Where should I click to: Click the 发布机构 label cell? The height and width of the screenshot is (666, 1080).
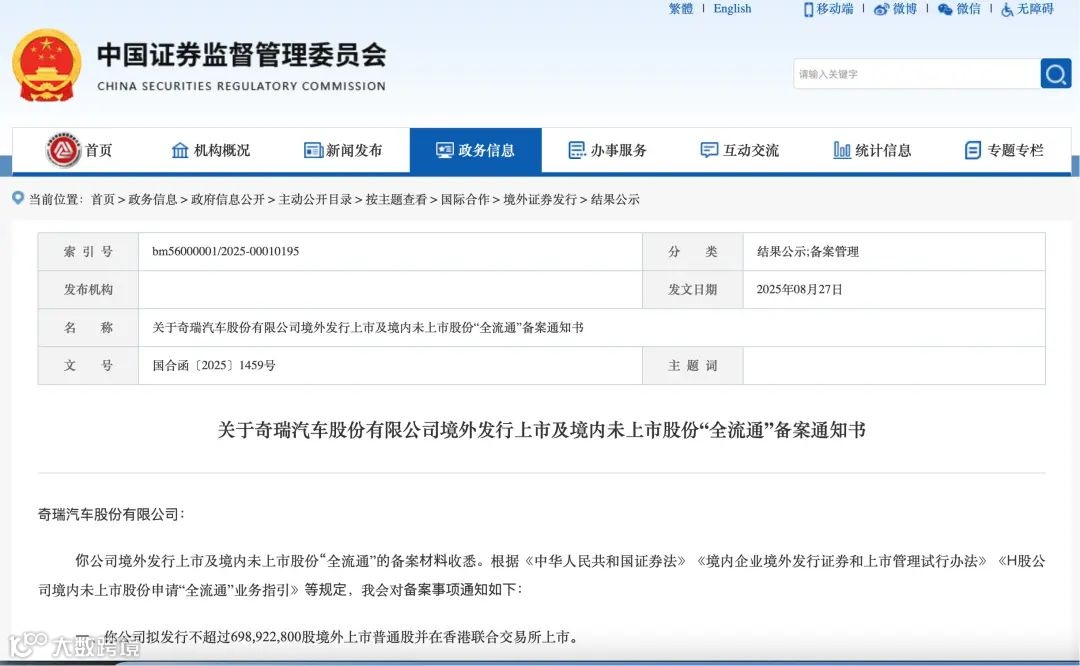click(x=88, y=289)
